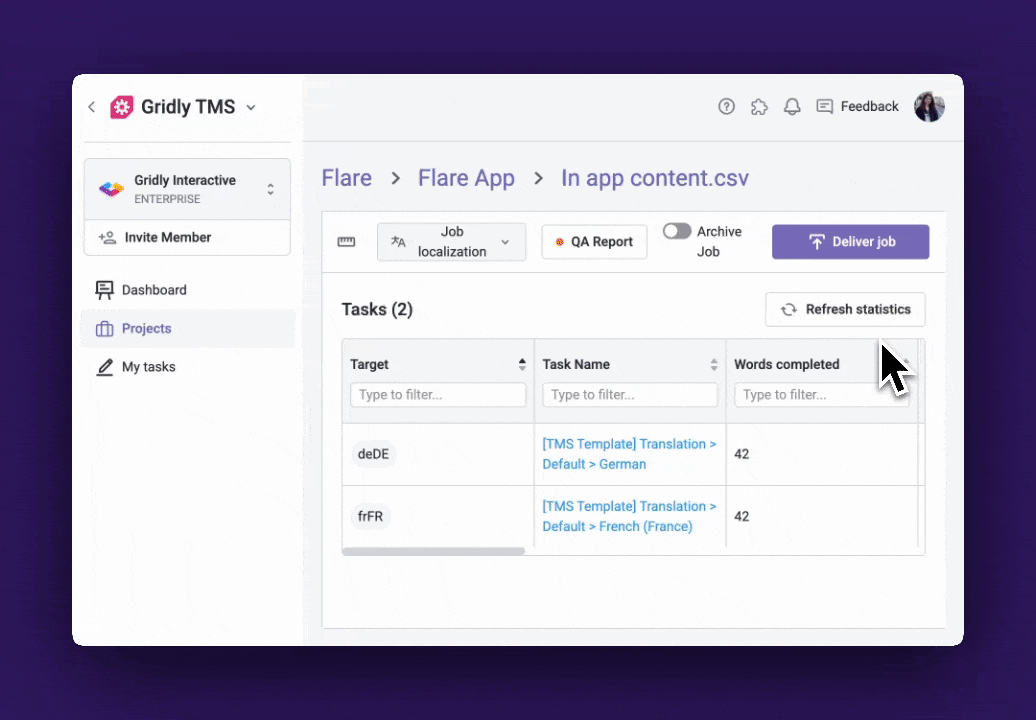Open the Default > German translation task
This screenshot has width=1036, height=720.
click(x=629, y=454)
